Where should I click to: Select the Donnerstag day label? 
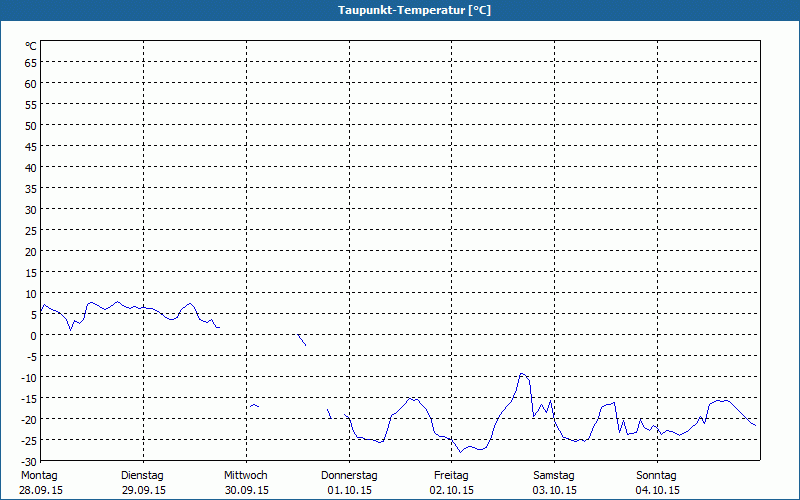(x=349, y=475)
